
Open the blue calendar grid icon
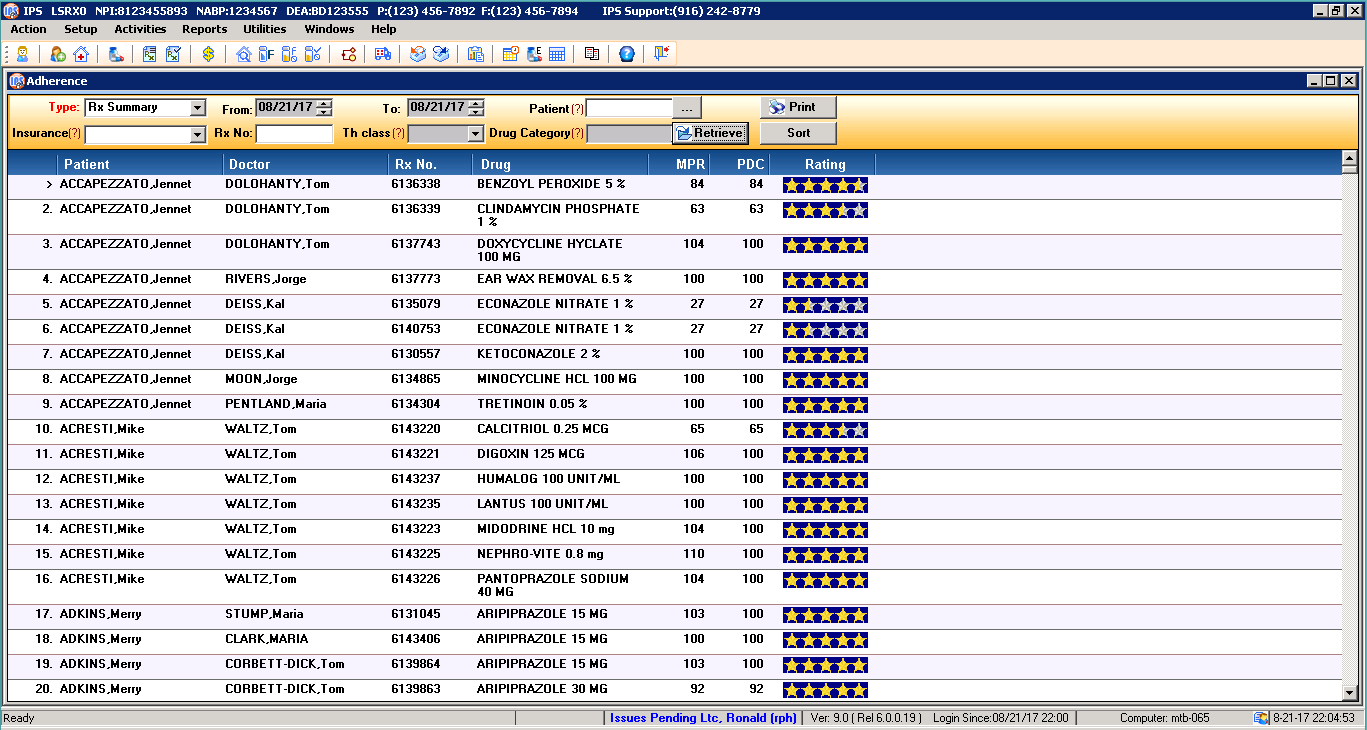point(557,54)
